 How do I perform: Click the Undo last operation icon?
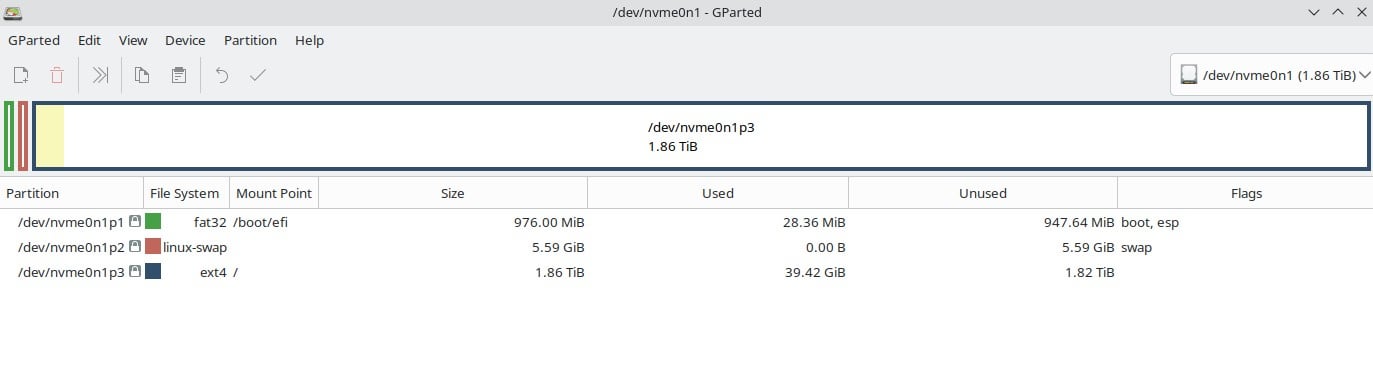pyautogui.click(x=222, y=75)
